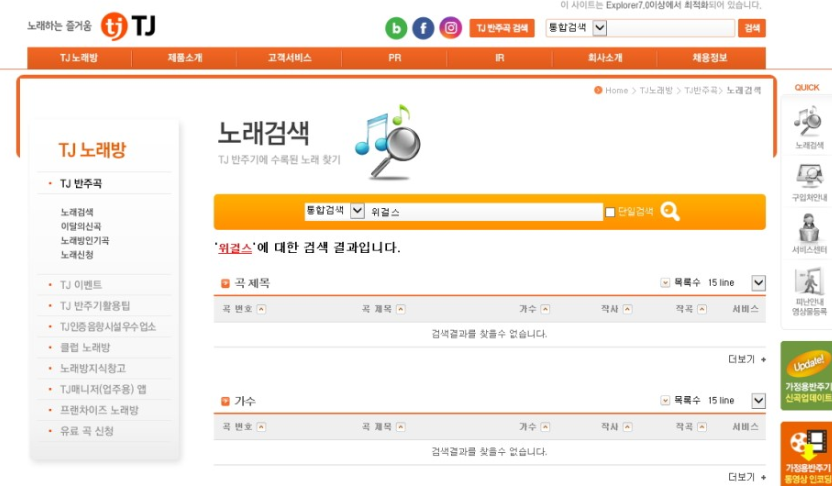Open sidebar TJ 반주곡 heading
Viewport: 832px width, 486px height.
81,184
